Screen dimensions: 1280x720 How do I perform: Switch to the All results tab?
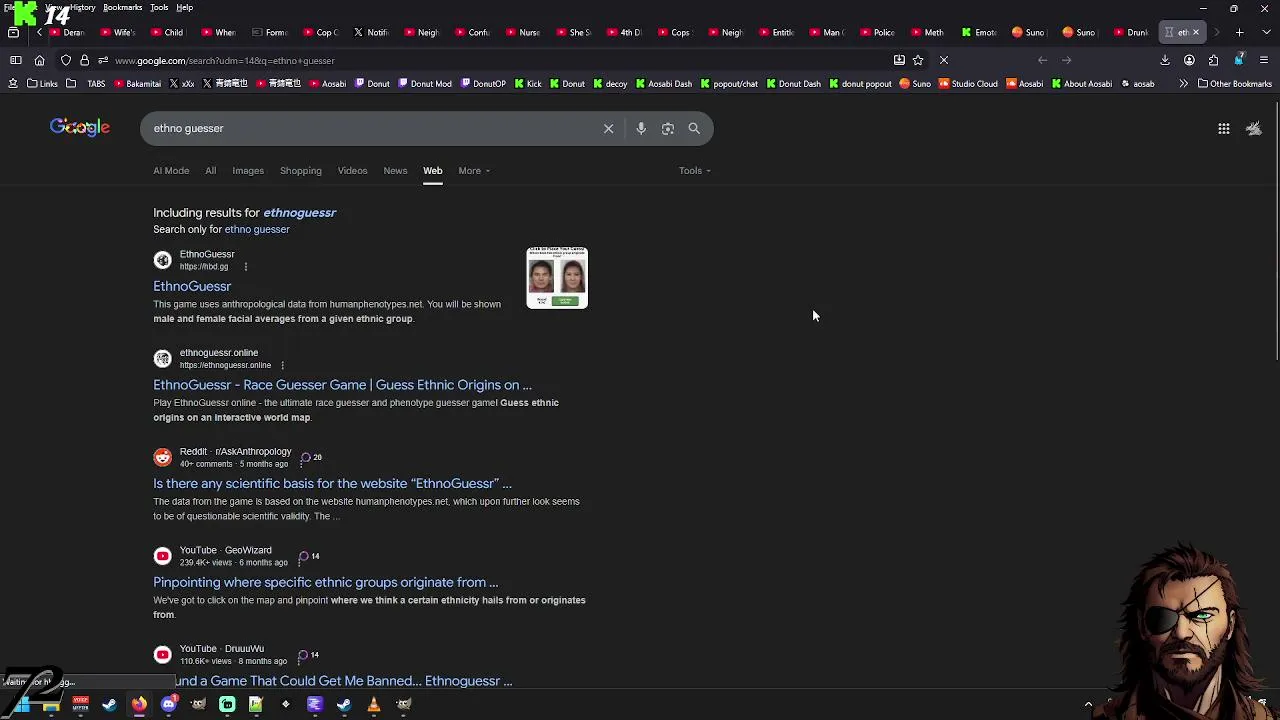click(210, 171)
